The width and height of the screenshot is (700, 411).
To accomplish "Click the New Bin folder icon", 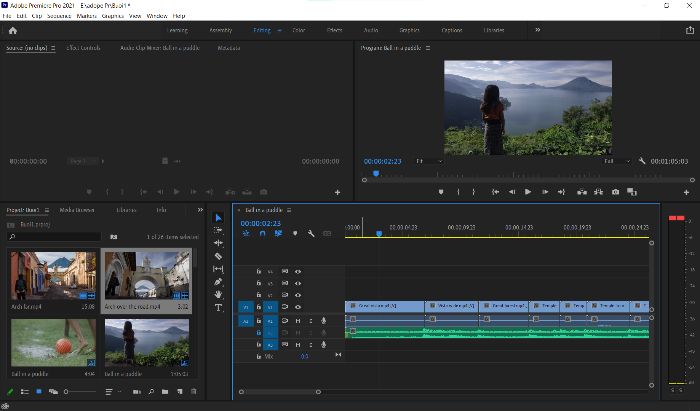I will [x=165, y=391].
